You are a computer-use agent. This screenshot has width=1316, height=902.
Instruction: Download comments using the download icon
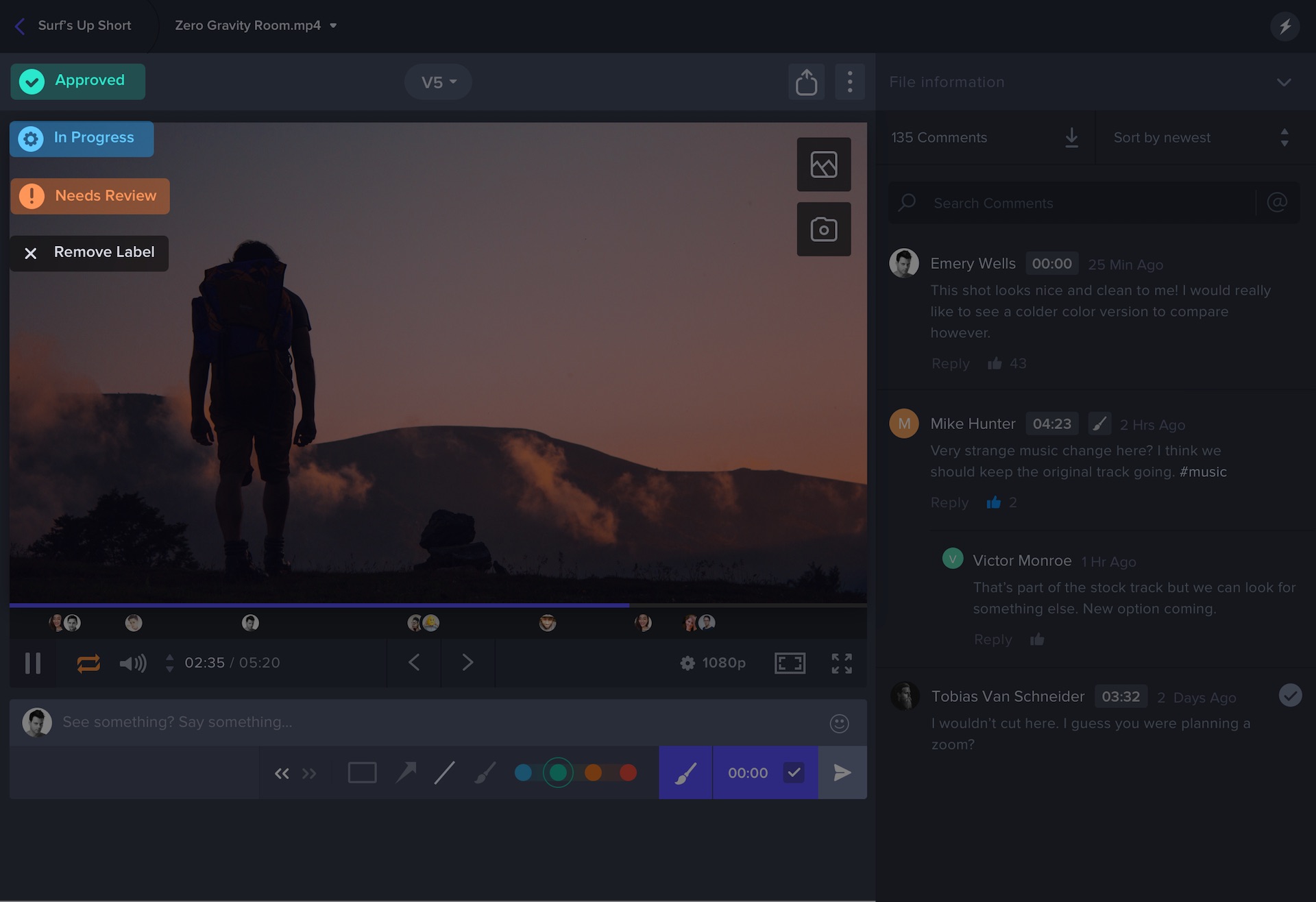coord(1071,138)
